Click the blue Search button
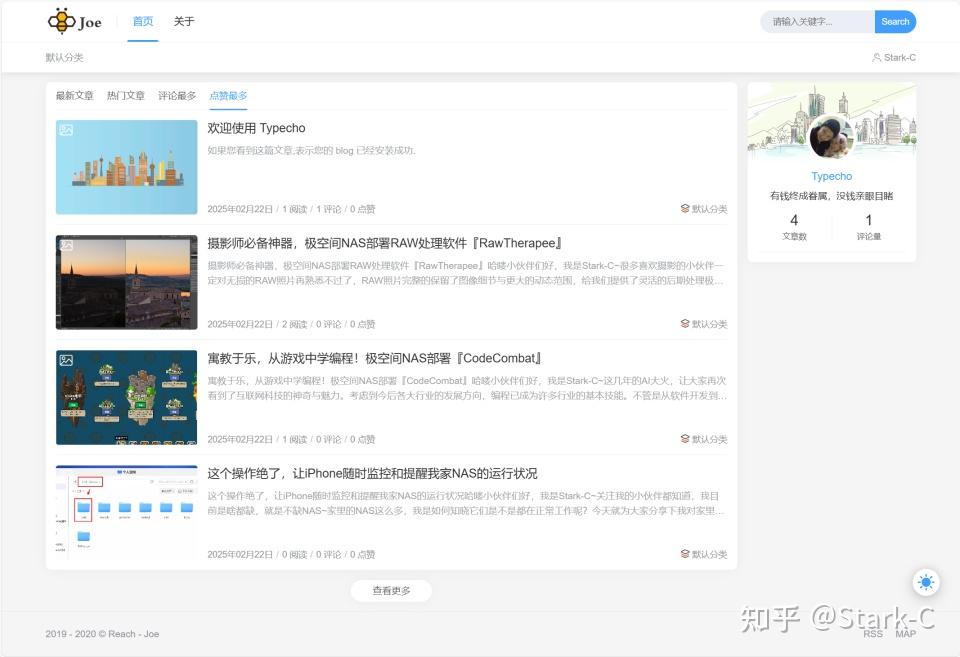Image resolution: width=960 pixels, height=657 pixels. [895, 21]
